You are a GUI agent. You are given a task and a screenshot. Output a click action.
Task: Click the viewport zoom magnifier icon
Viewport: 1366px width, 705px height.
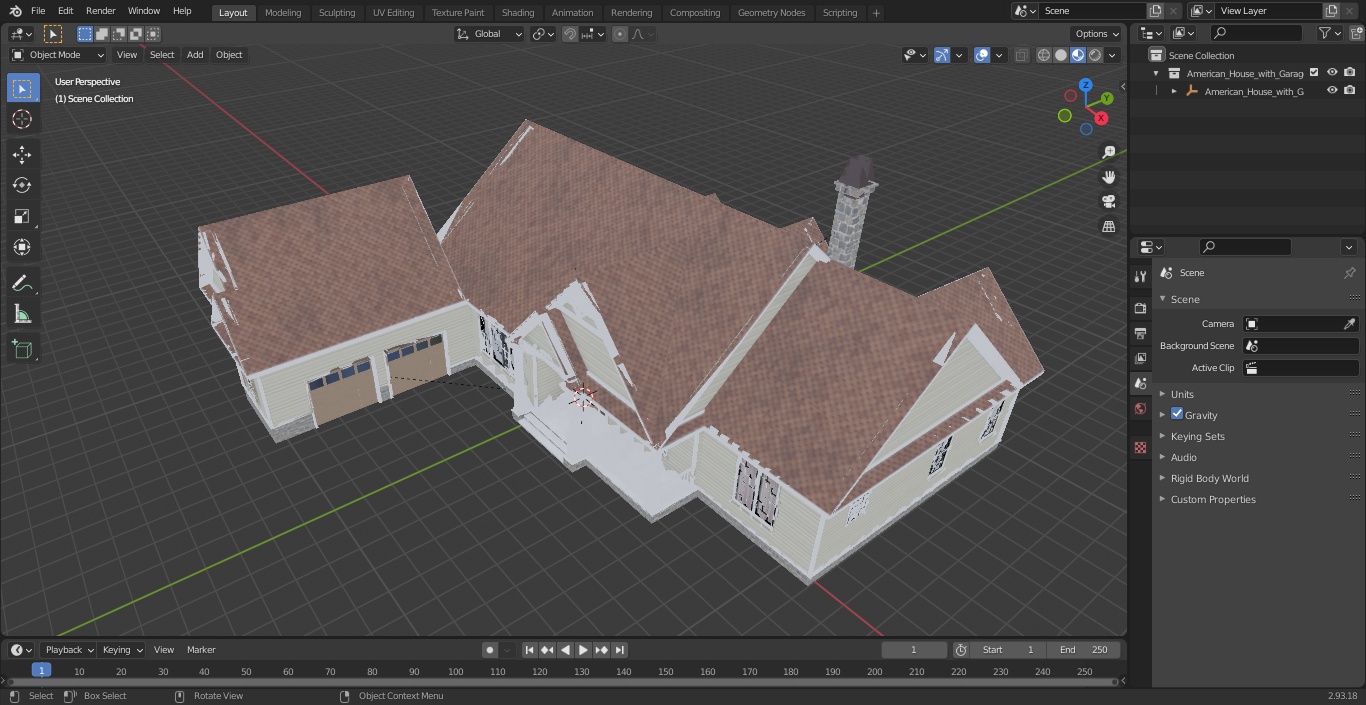coord(1108,152)
